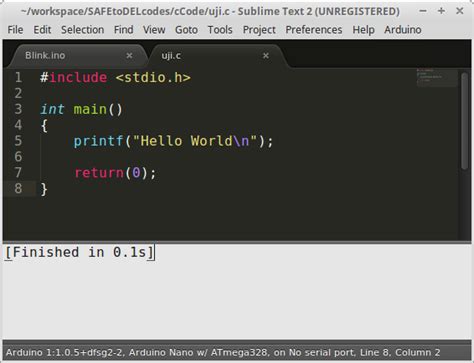The width and height of the screenshot is (474, 363).
Task: Open the Find menu
Action: click(123, 30)
